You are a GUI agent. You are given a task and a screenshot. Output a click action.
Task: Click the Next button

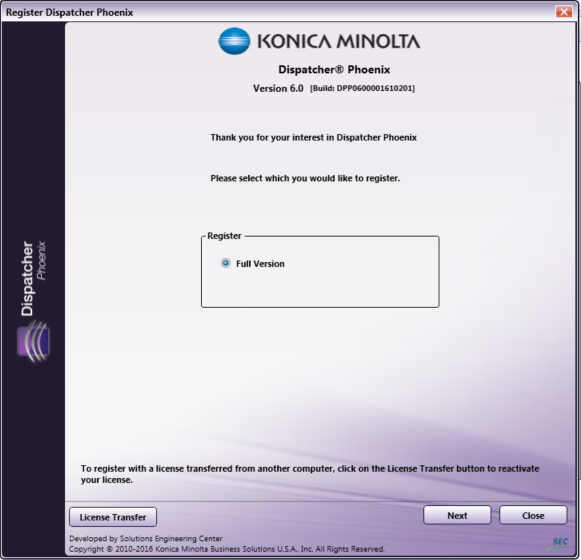457,516
